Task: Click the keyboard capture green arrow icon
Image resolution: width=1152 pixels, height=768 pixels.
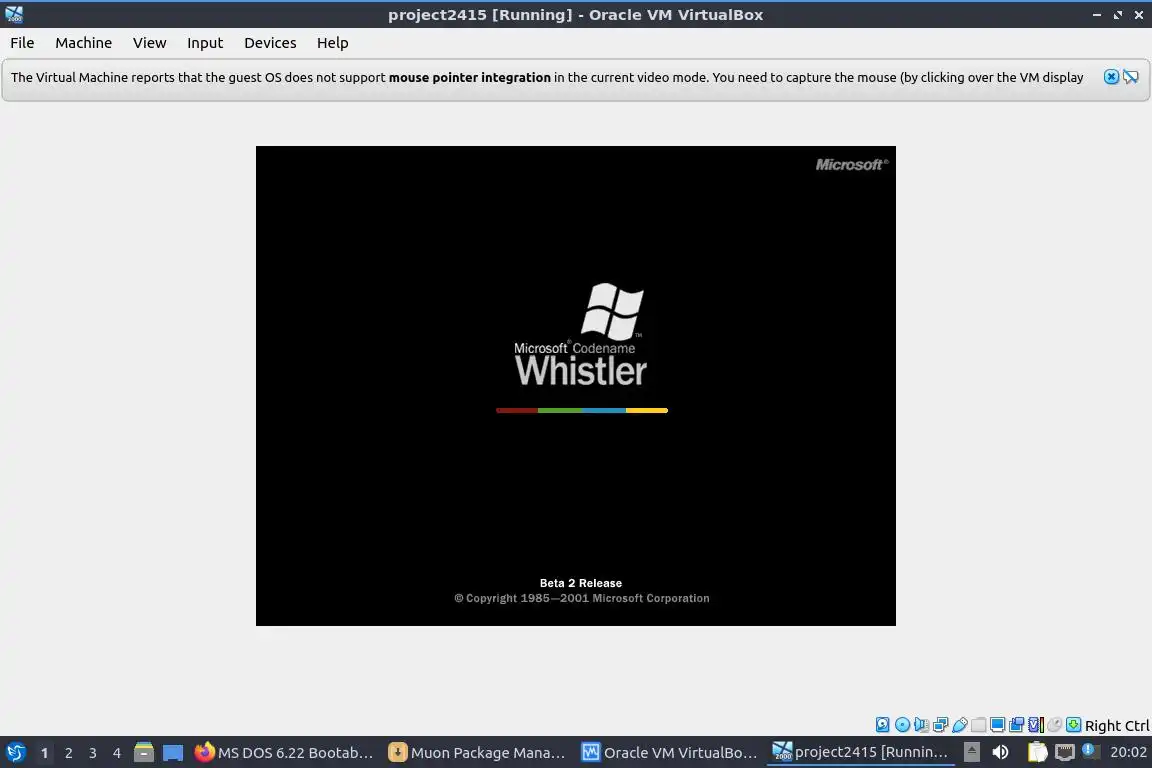Action: tap(1073, 725)
